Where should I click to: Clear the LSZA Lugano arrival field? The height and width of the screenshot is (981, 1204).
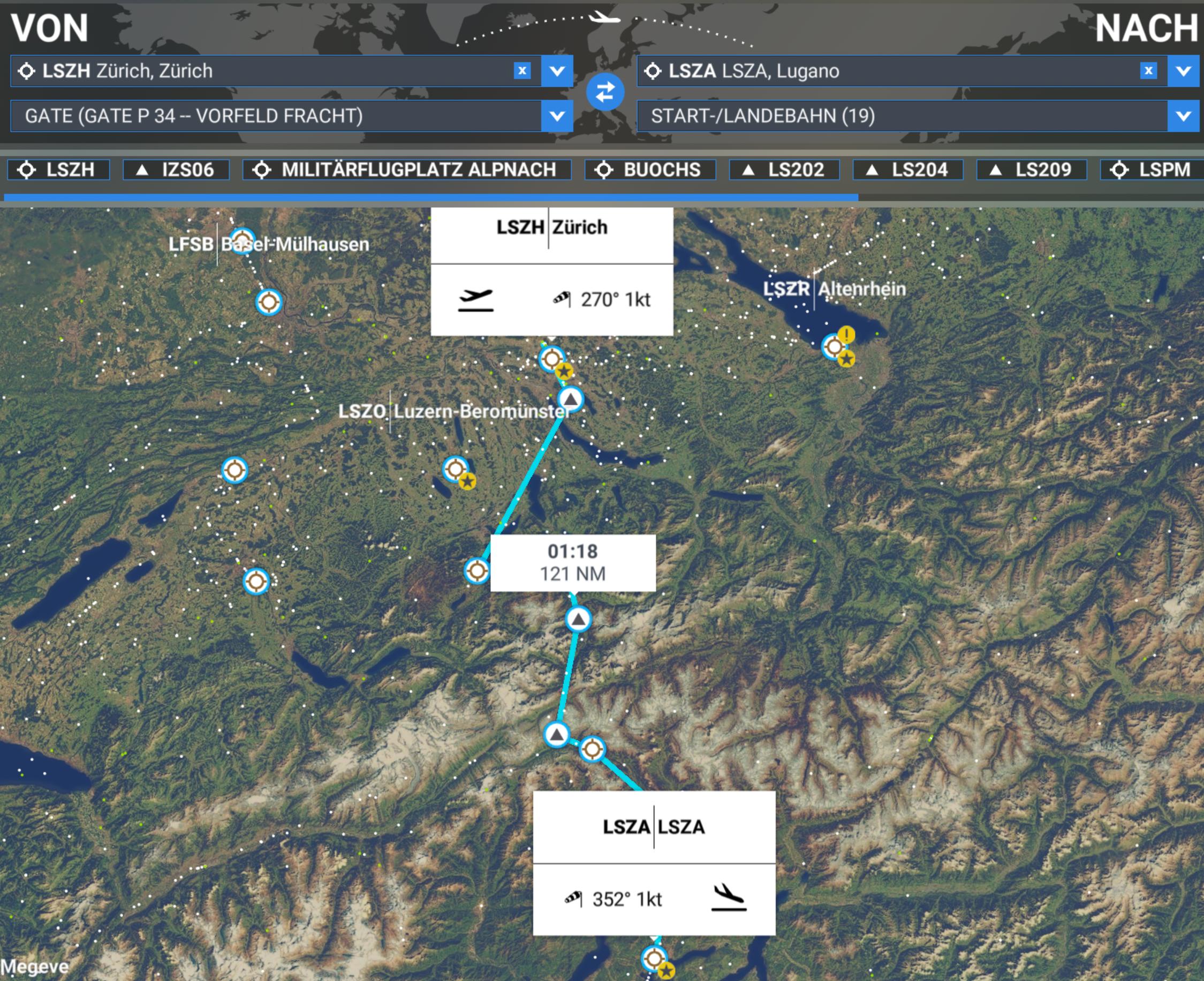1148,71
